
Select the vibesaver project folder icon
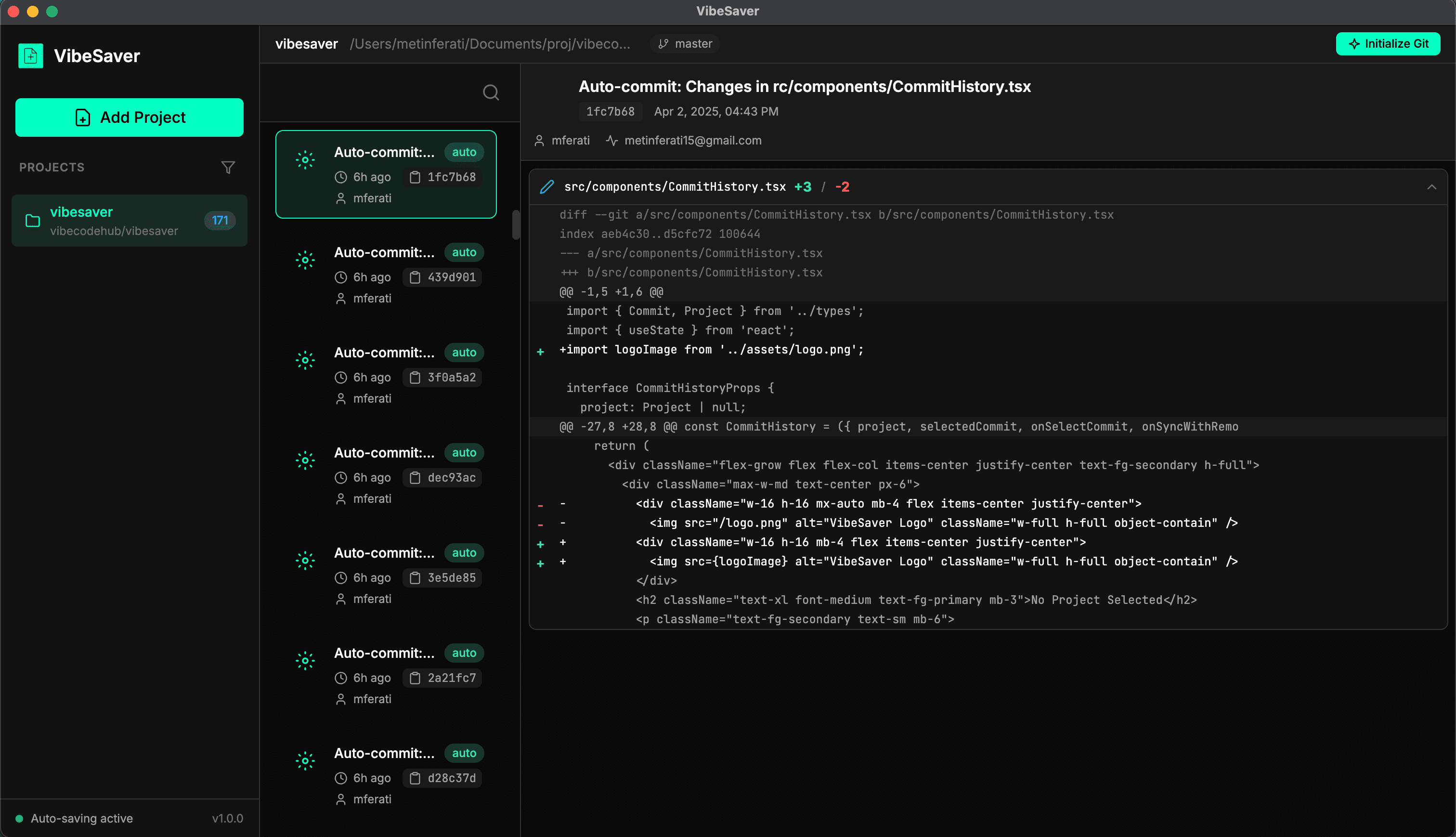tap(33, 221)
